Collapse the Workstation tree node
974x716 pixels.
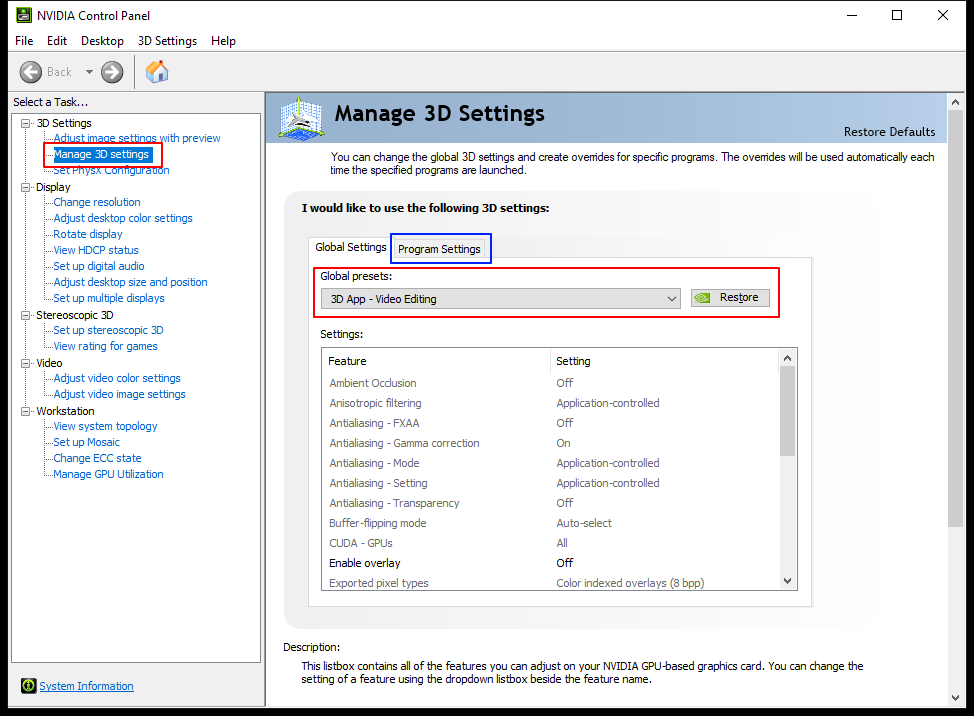click(25, 411)
